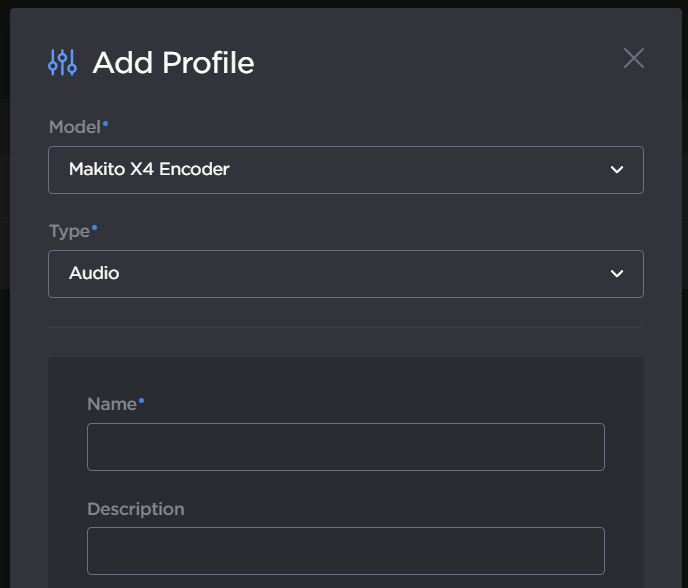The image size is (688, 588).
Task: Focus the Name input field
Action: pos(345,447)
